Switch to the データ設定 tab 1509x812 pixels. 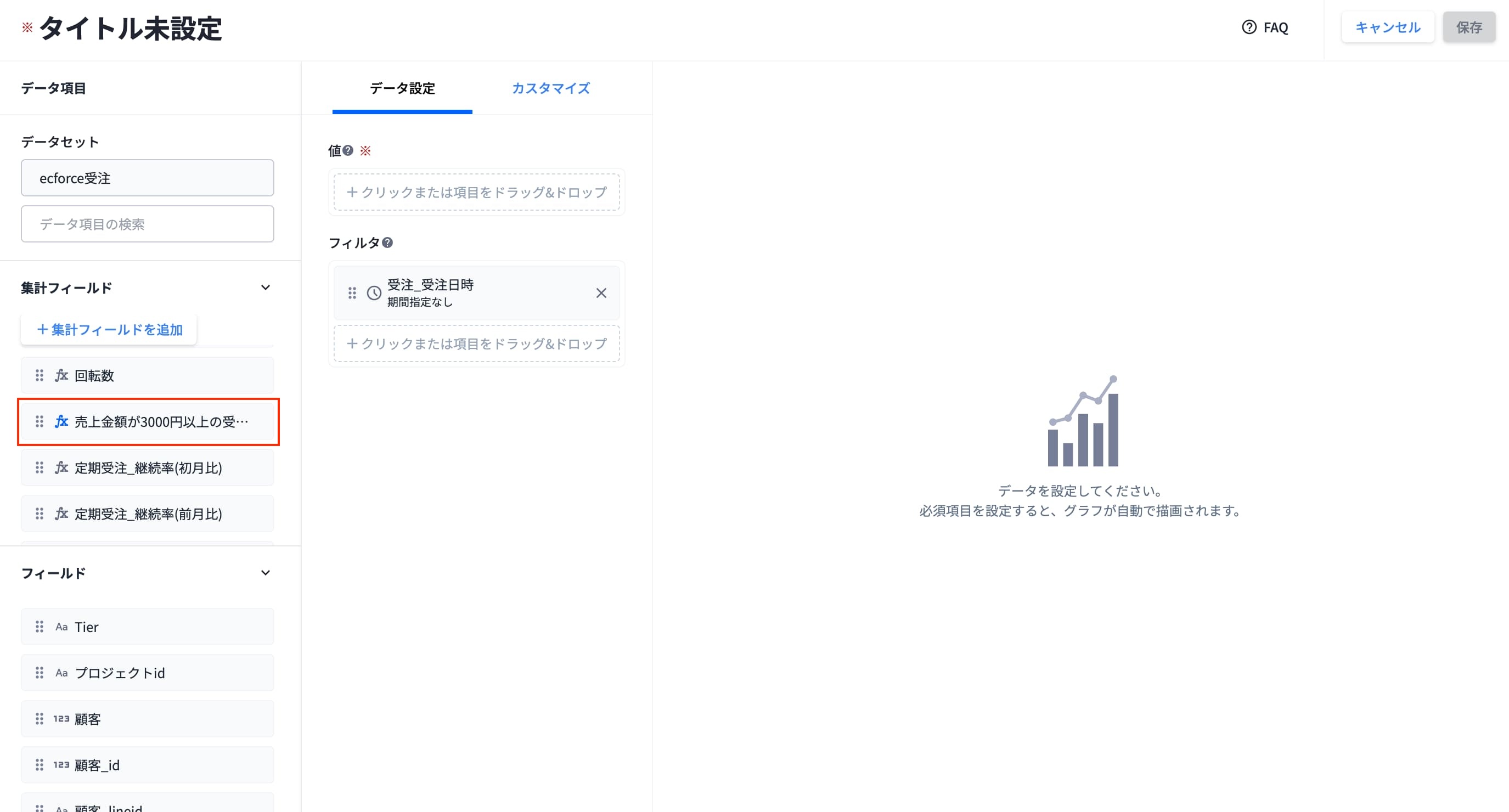(402, 88)
